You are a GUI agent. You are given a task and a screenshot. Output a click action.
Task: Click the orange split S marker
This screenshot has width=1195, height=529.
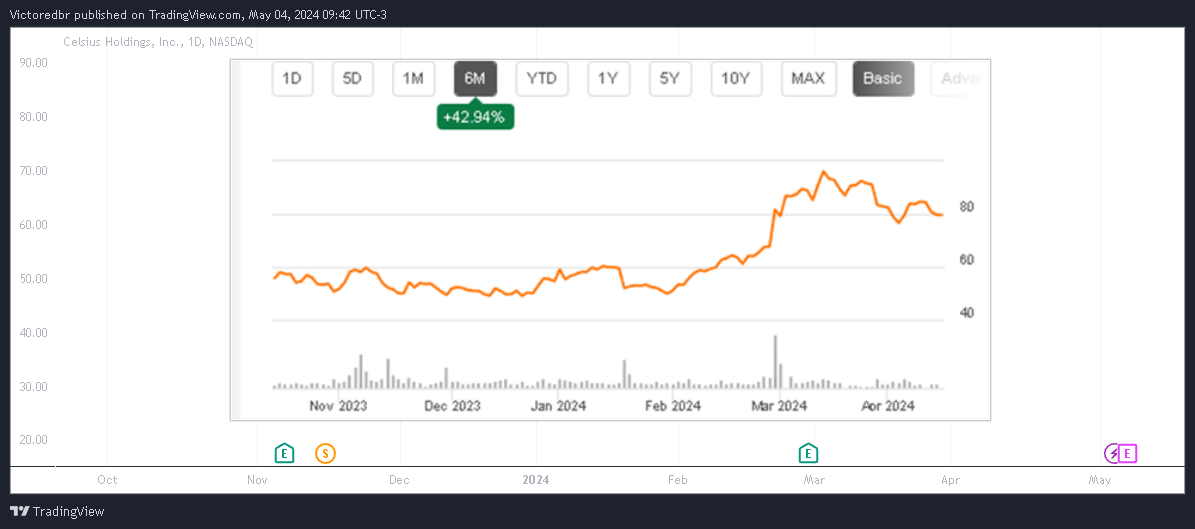point(325,454)
